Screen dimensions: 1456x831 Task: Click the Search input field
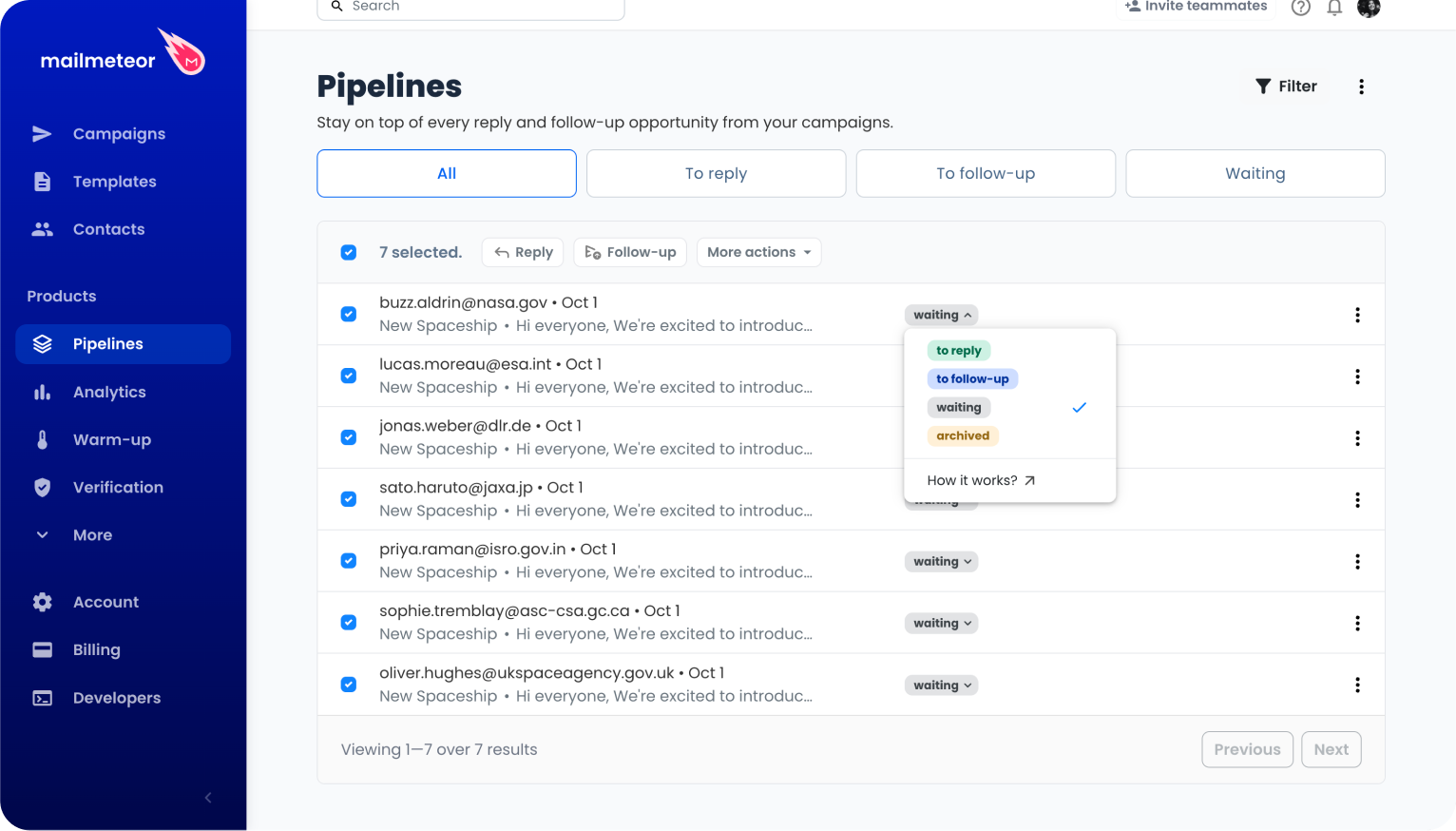click(x=470, y=8)
